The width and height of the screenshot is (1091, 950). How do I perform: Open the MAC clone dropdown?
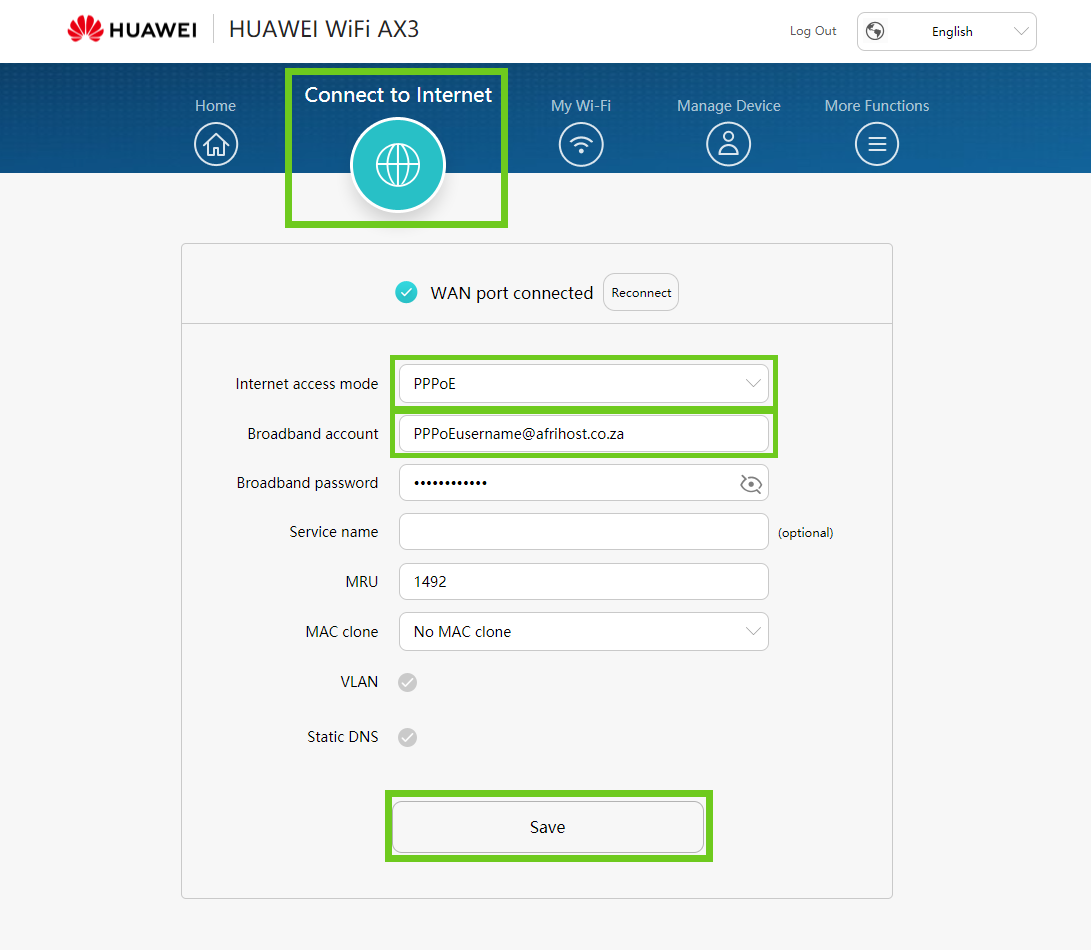[x=583, y=632]
